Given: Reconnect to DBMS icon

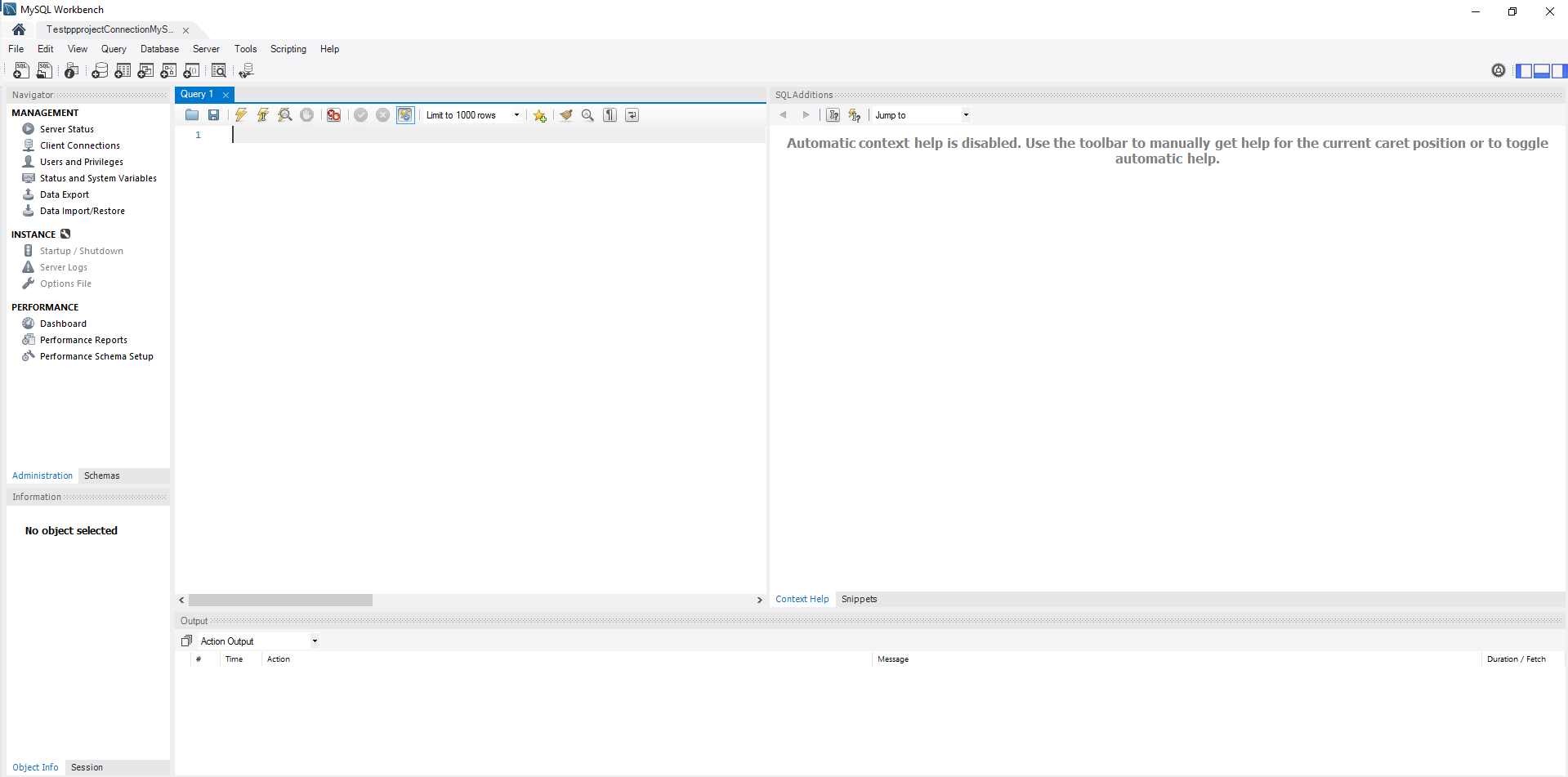Looking at the screenshot, I should 246,71.
